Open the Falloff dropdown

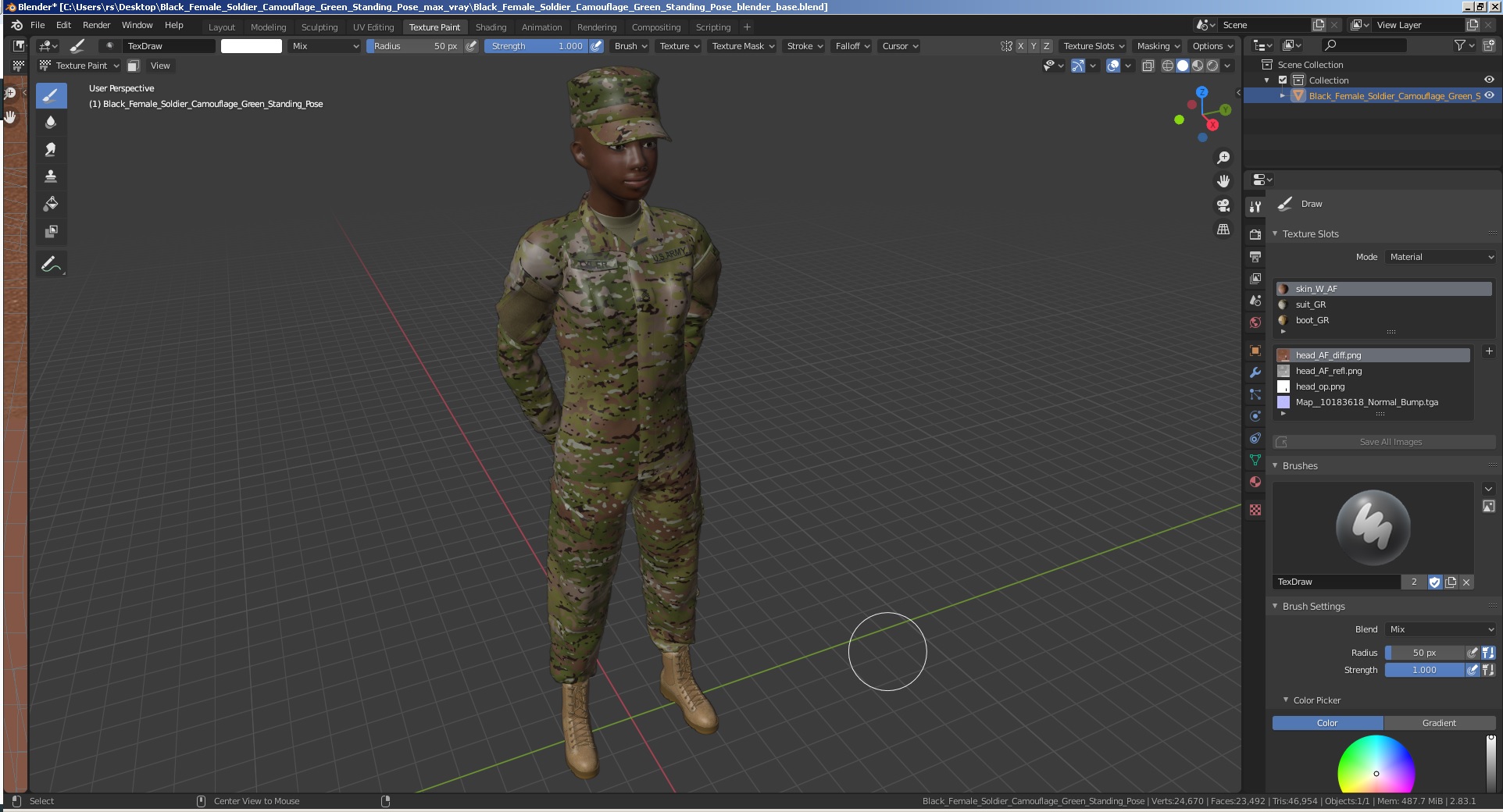(852, 46)
